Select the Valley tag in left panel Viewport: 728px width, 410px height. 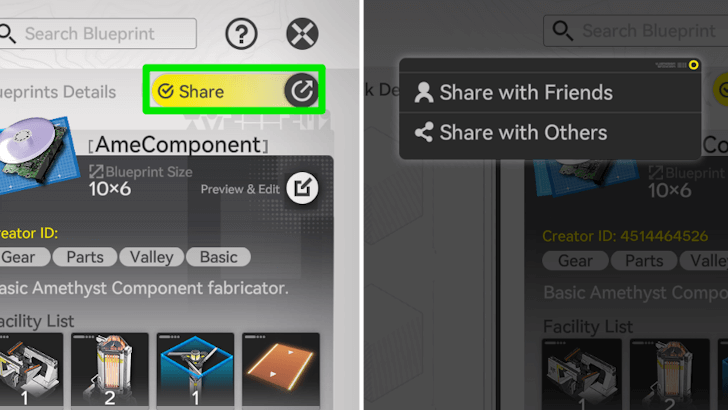[x=151, y=257]
